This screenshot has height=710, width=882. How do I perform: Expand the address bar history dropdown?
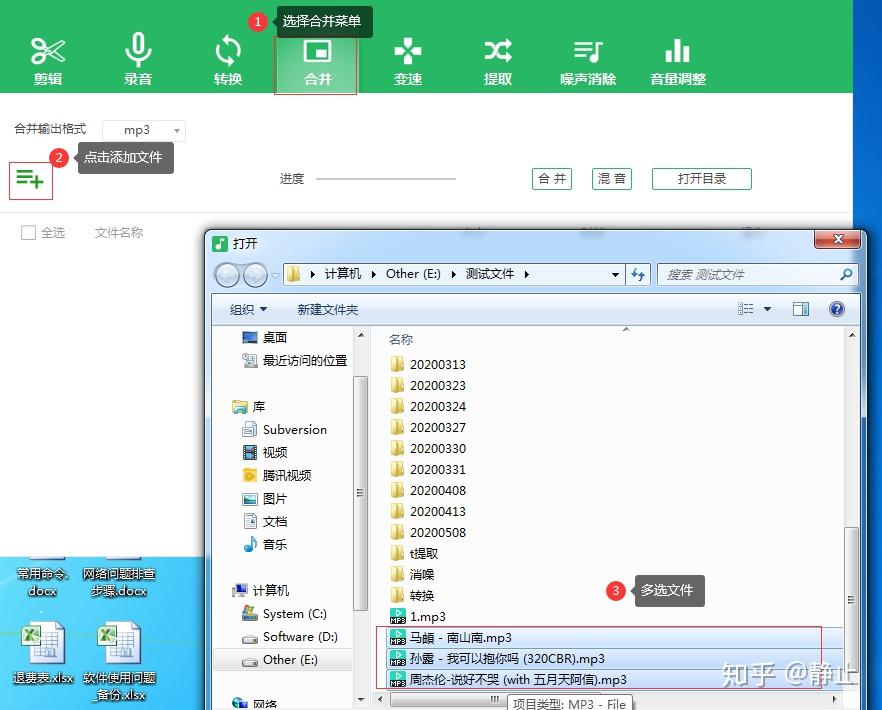coord(615,275)
